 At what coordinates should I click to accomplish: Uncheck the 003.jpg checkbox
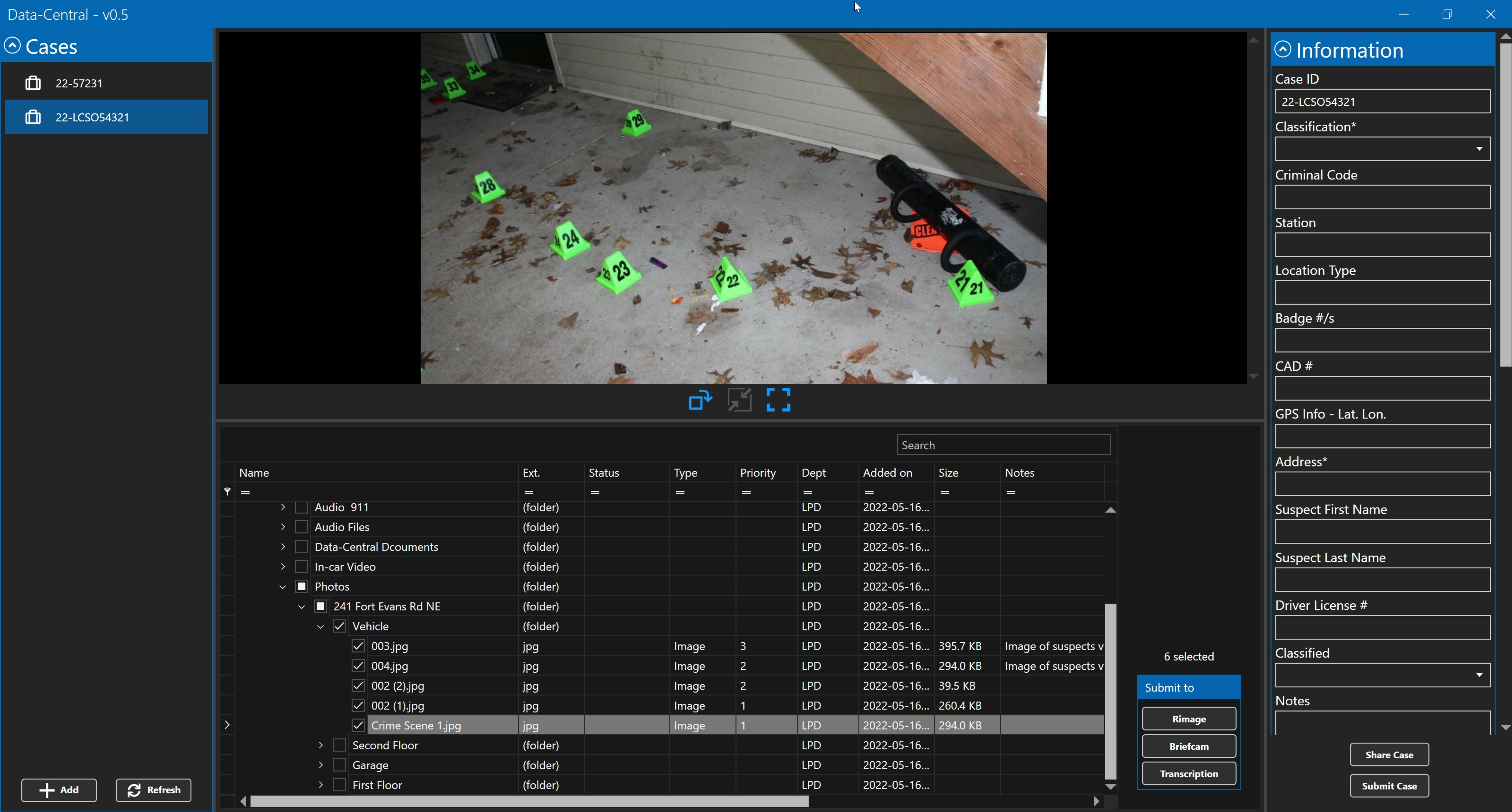coord(358,646)
